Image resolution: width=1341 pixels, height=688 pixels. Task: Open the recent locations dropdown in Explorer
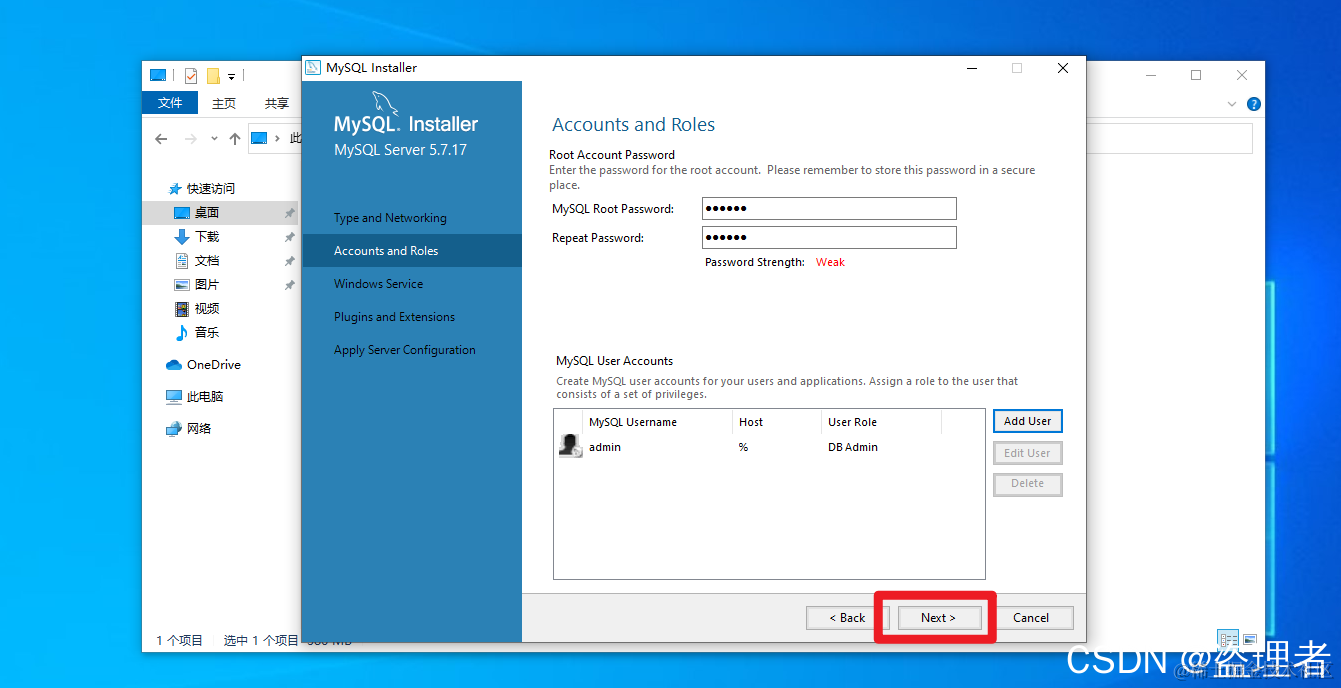(214, 139)
